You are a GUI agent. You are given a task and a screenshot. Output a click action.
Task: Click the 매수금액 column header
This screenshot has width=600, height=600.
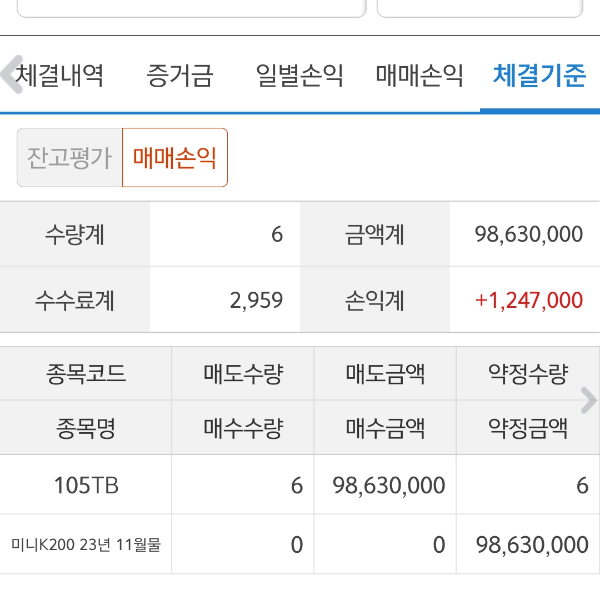[x=385, y=429]
